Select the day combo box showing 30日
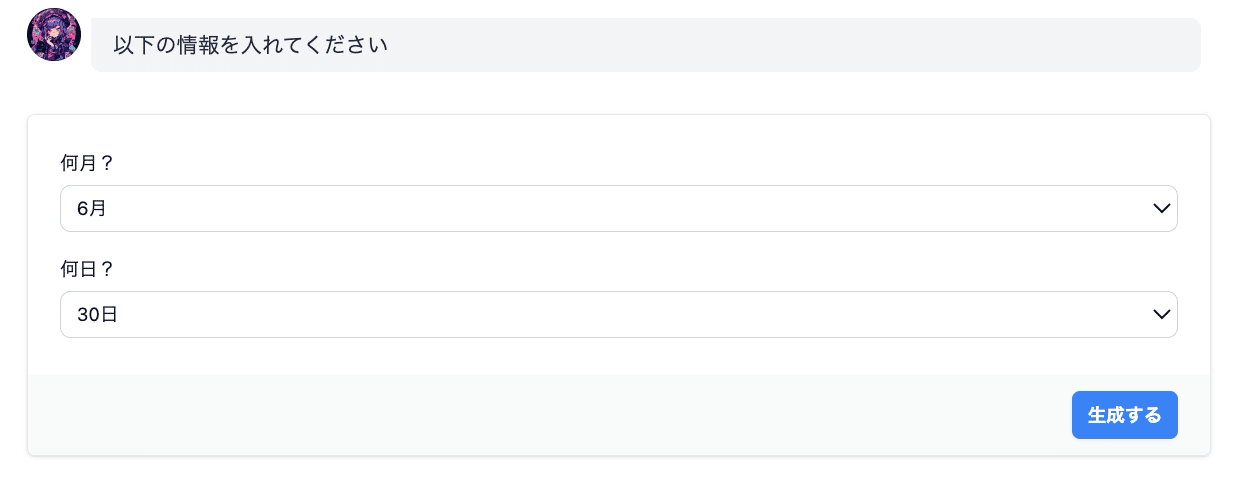The height and width of the screenshot is (496, 1234). [618, 314]
